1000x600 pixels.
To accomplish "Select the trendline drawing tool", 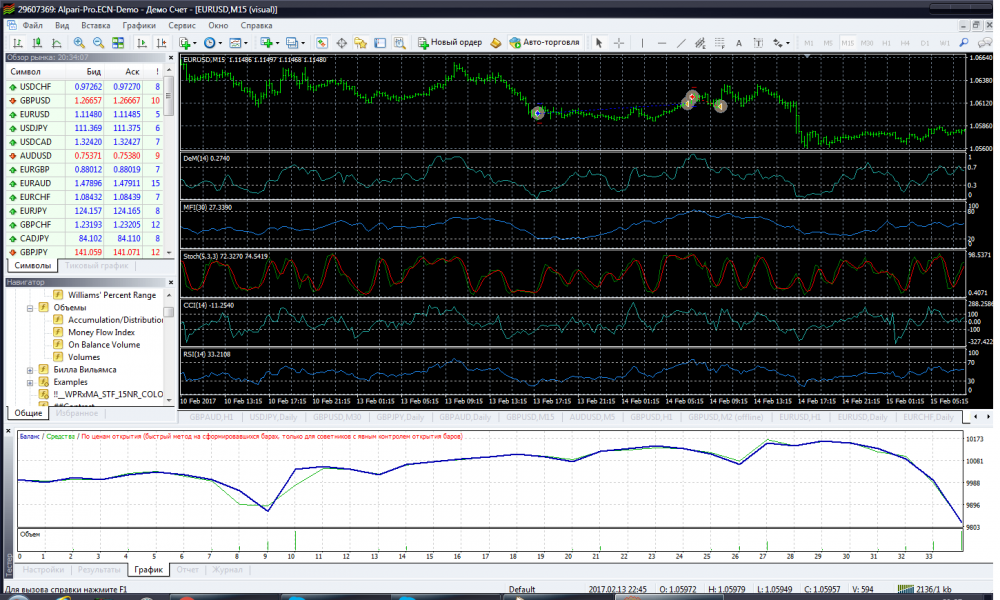I will coord(681,43).
